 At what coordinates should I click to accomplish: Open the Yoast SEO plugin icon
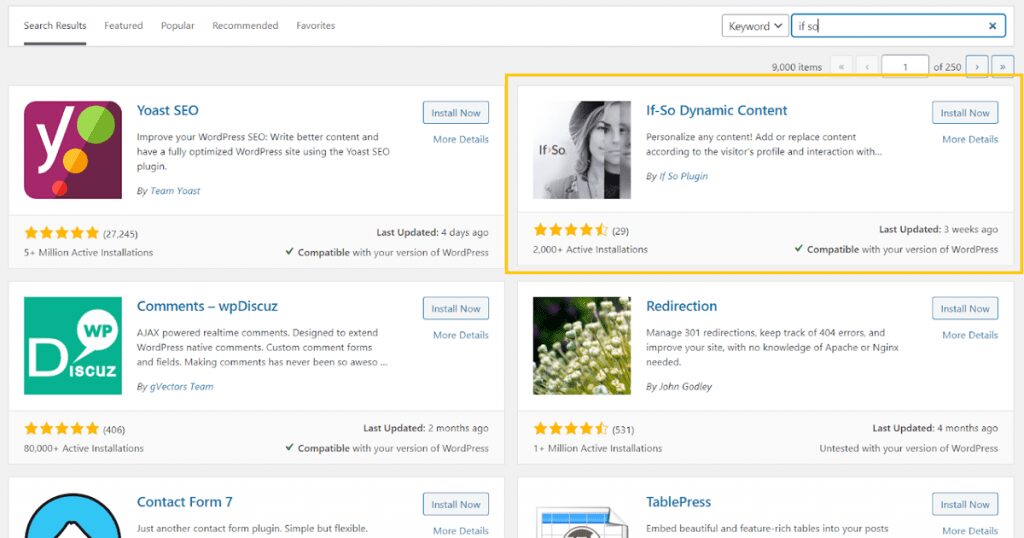[x=72, y=150]
